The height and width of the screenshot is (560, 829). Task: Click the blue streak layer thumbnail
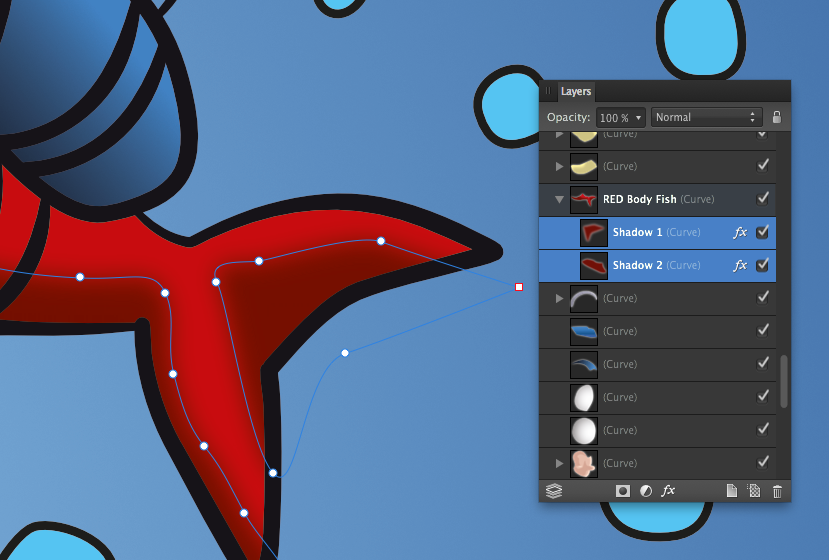tap(584, 364)
